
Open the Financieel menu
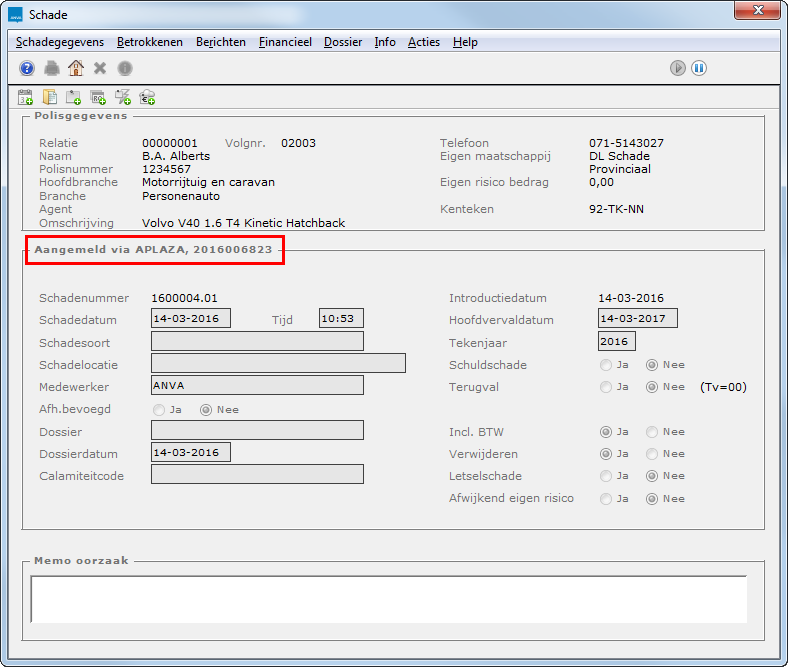point(285,42)
